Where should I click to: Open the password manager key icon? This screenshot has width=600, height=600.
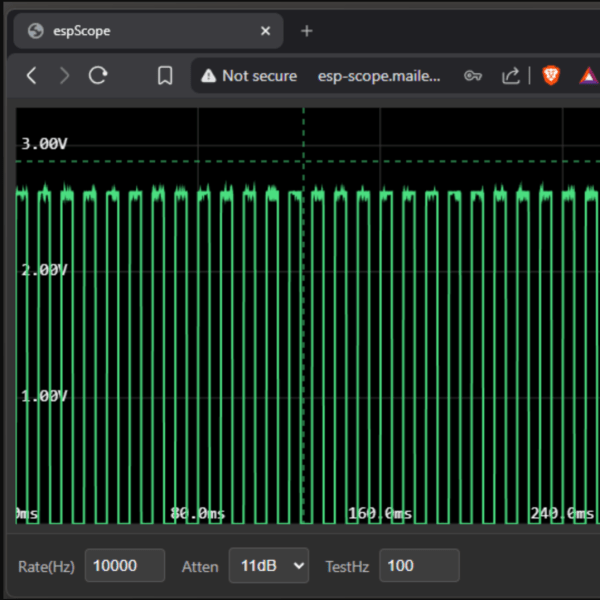473,76
